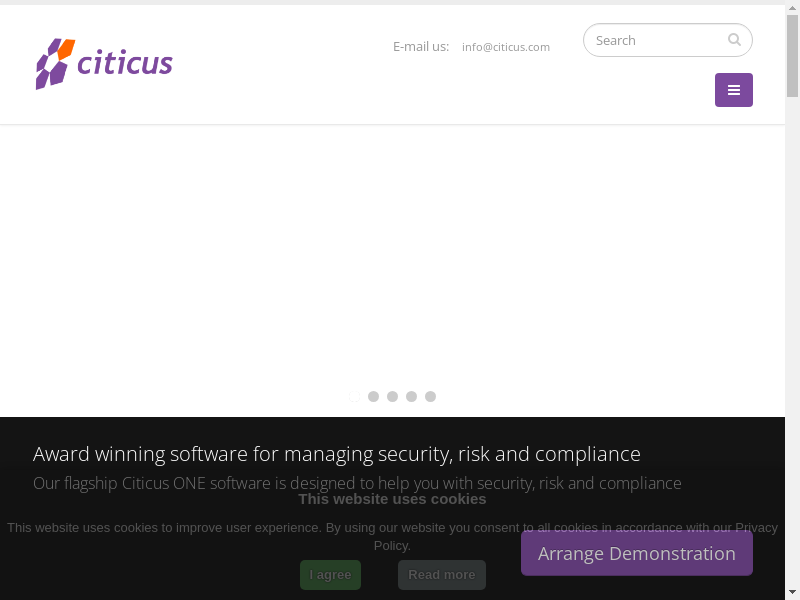
Task: Click the 'E-mail us:' label
Action: coord(421,46)
